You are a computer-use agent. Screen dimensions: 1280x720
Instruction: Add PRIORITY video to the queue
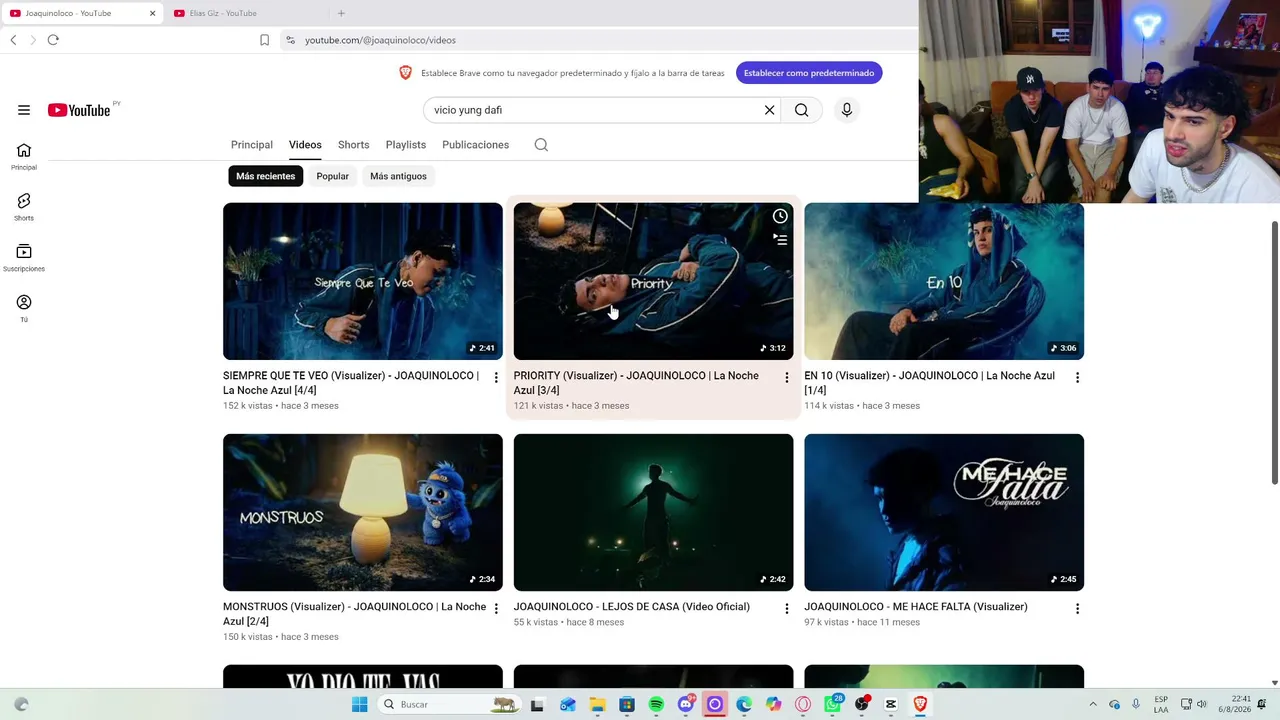pos(780,239)
